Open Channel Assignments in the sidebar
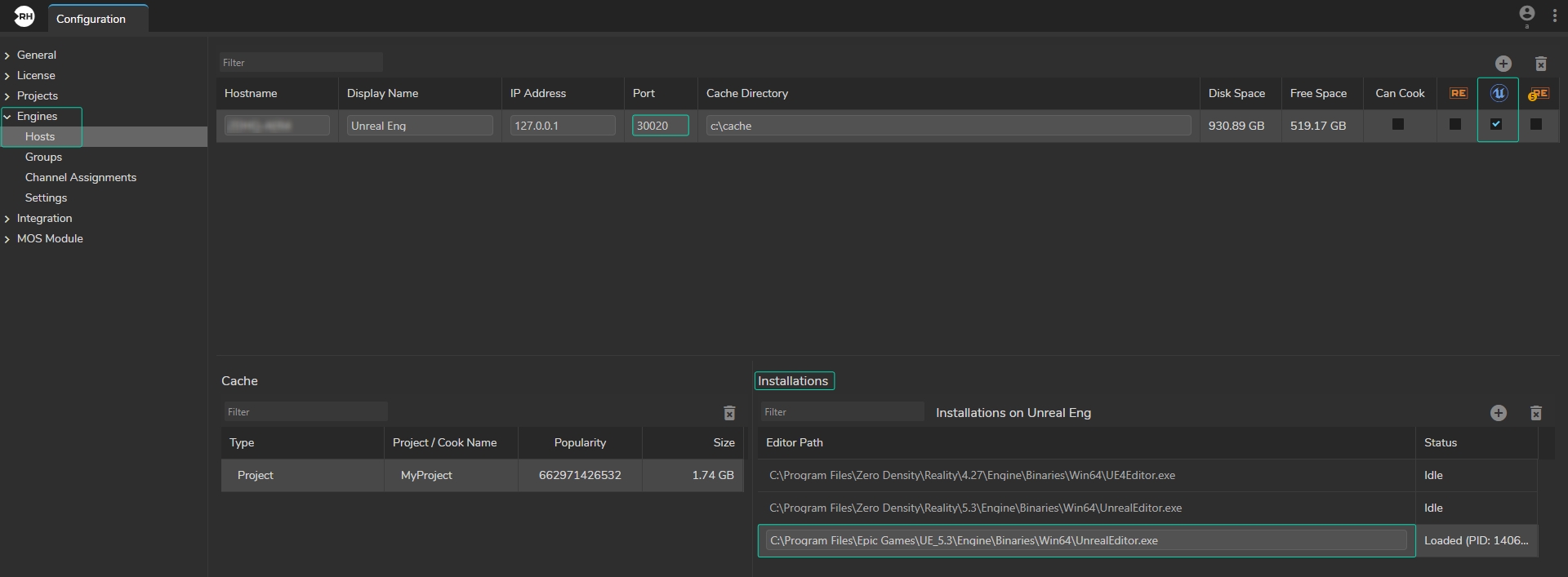 click(x=80, y=177)
